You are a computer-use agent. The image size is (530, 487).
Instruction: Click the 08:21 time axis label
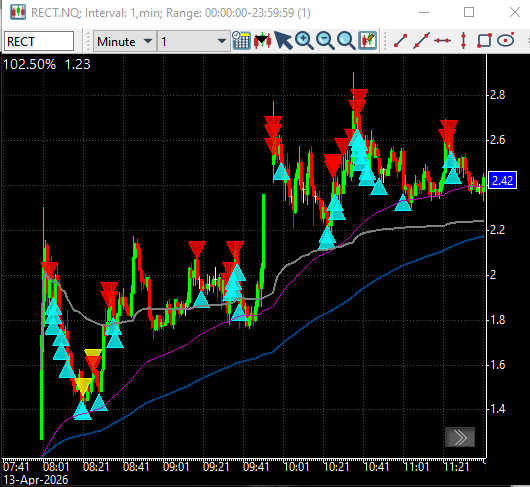tap(96, 467)
